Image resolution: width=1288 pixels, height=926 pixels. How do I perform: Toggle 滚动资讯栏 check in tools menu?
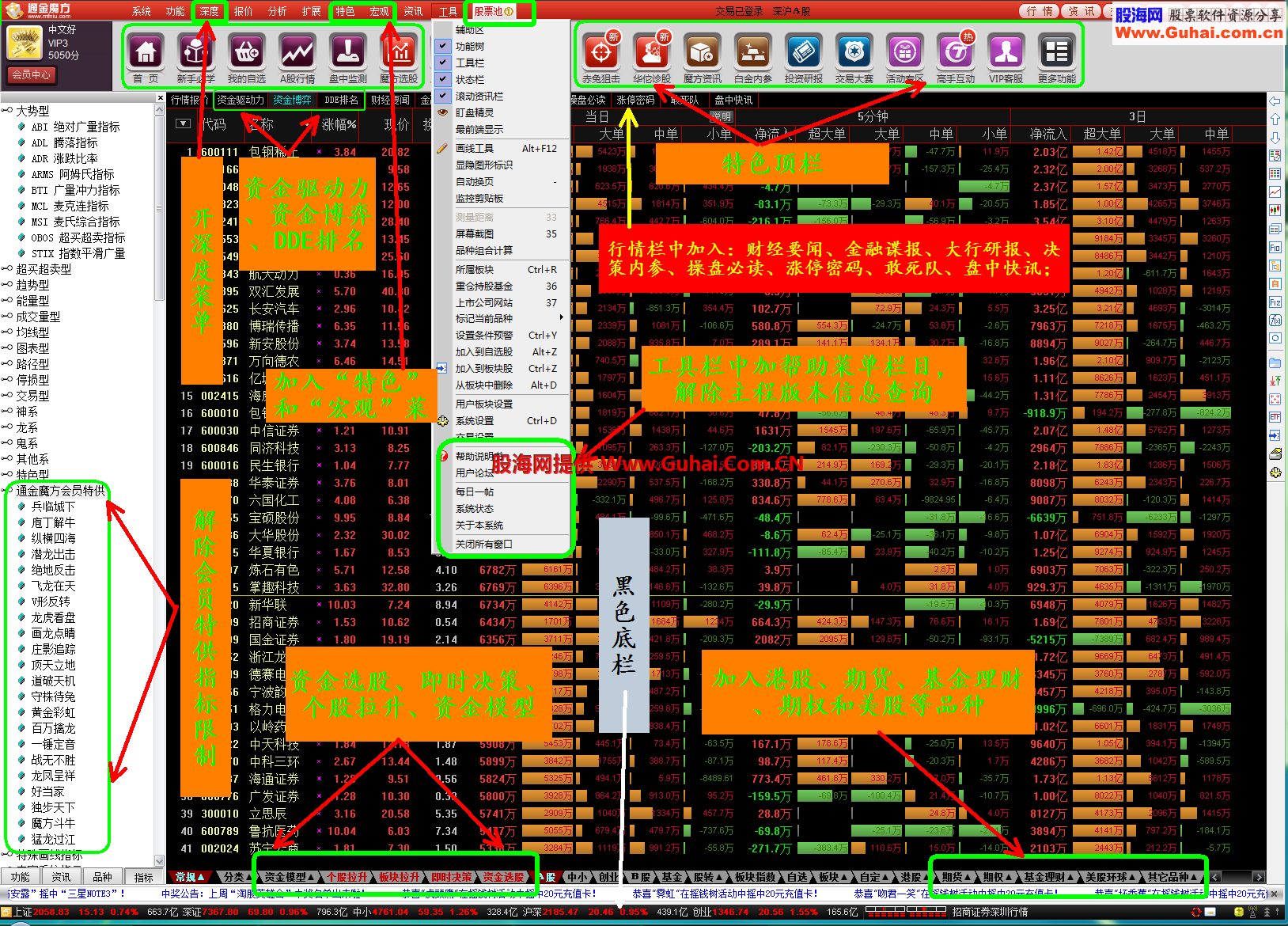coord(443,96)
